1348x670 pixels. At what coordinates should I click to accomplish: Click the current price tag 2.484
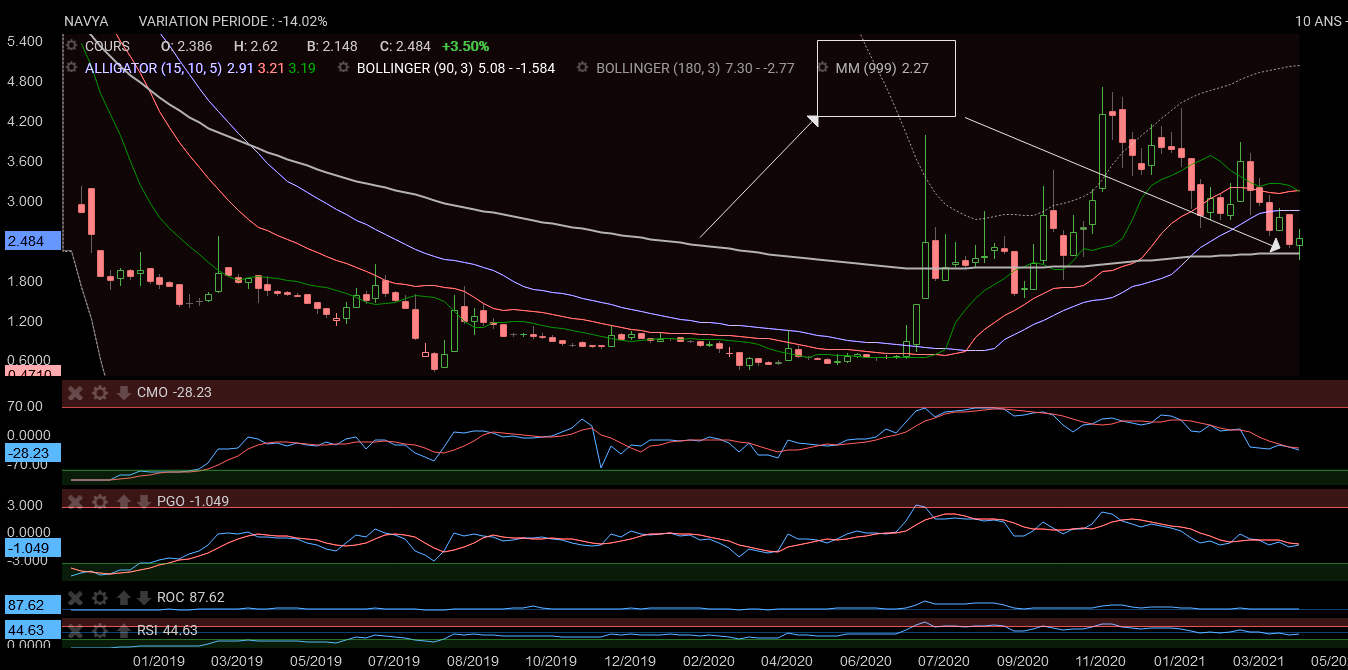31,241
